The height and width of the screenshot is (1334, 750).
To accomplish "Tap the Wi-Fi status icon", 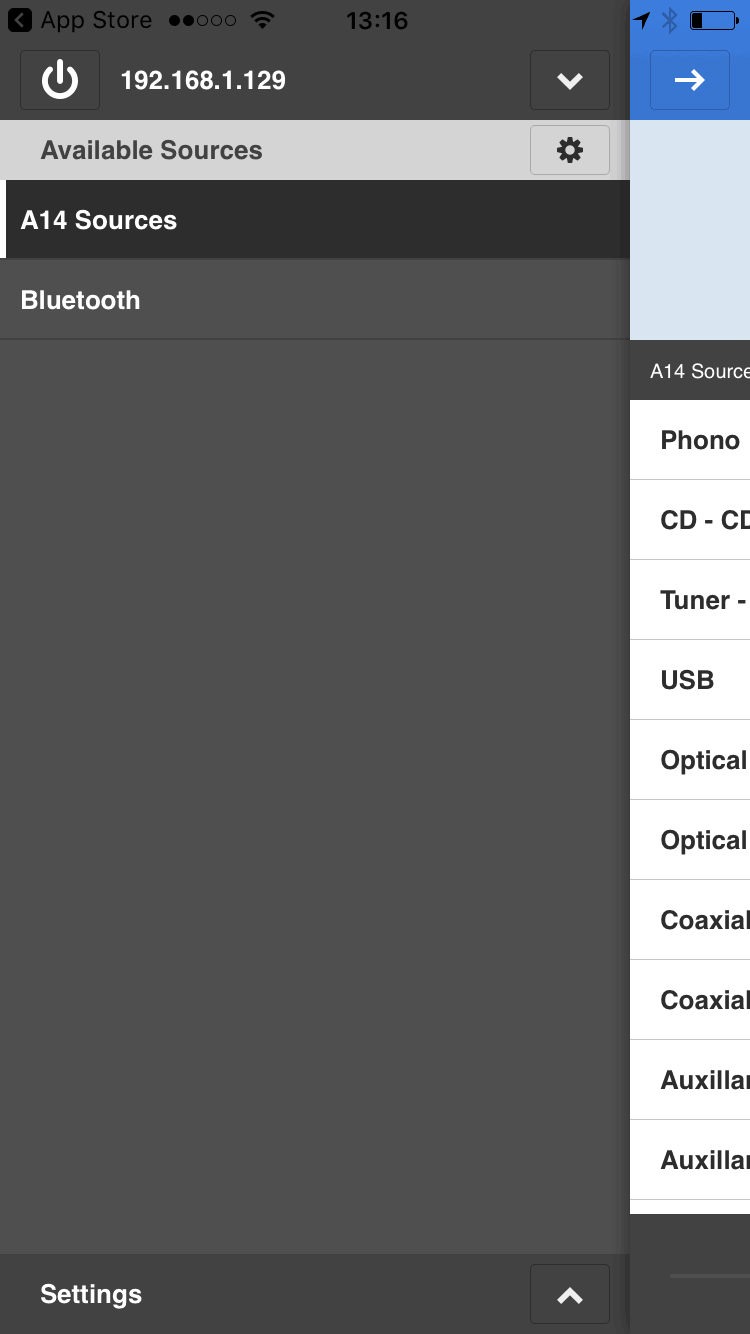I will 263,20.
